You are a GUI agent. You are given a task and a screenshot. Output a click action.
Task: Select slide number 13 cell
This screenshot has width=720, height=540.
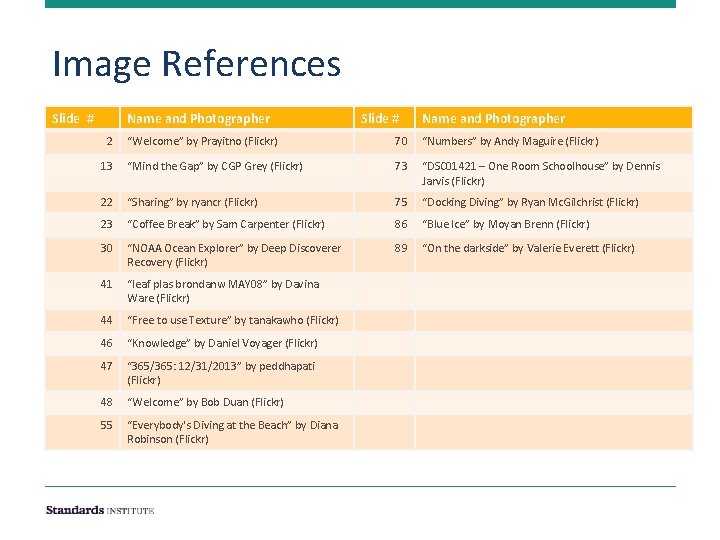(83, 173)
